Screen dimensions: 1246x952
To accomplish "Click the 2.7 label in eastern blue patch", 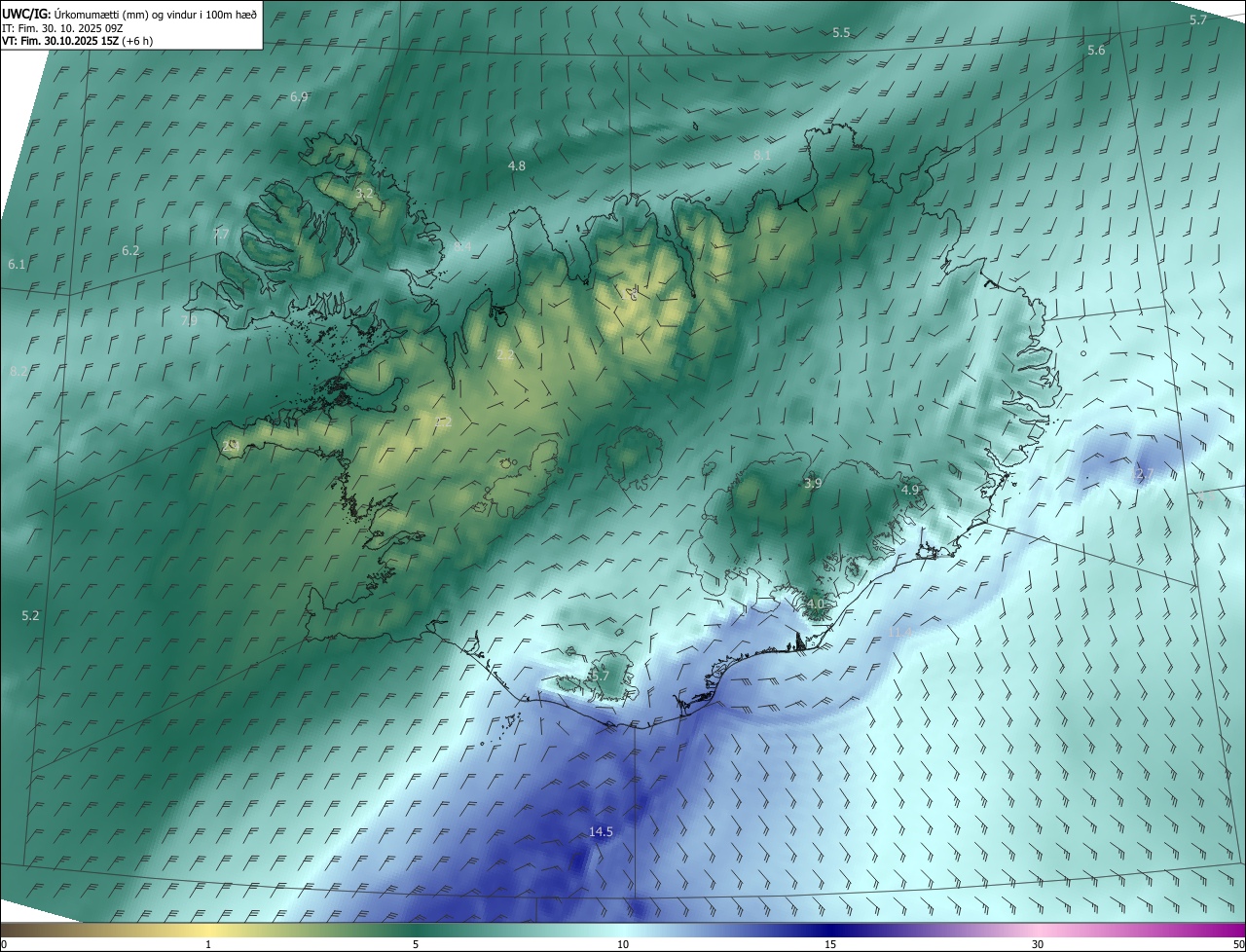I will coord(1145,474).
